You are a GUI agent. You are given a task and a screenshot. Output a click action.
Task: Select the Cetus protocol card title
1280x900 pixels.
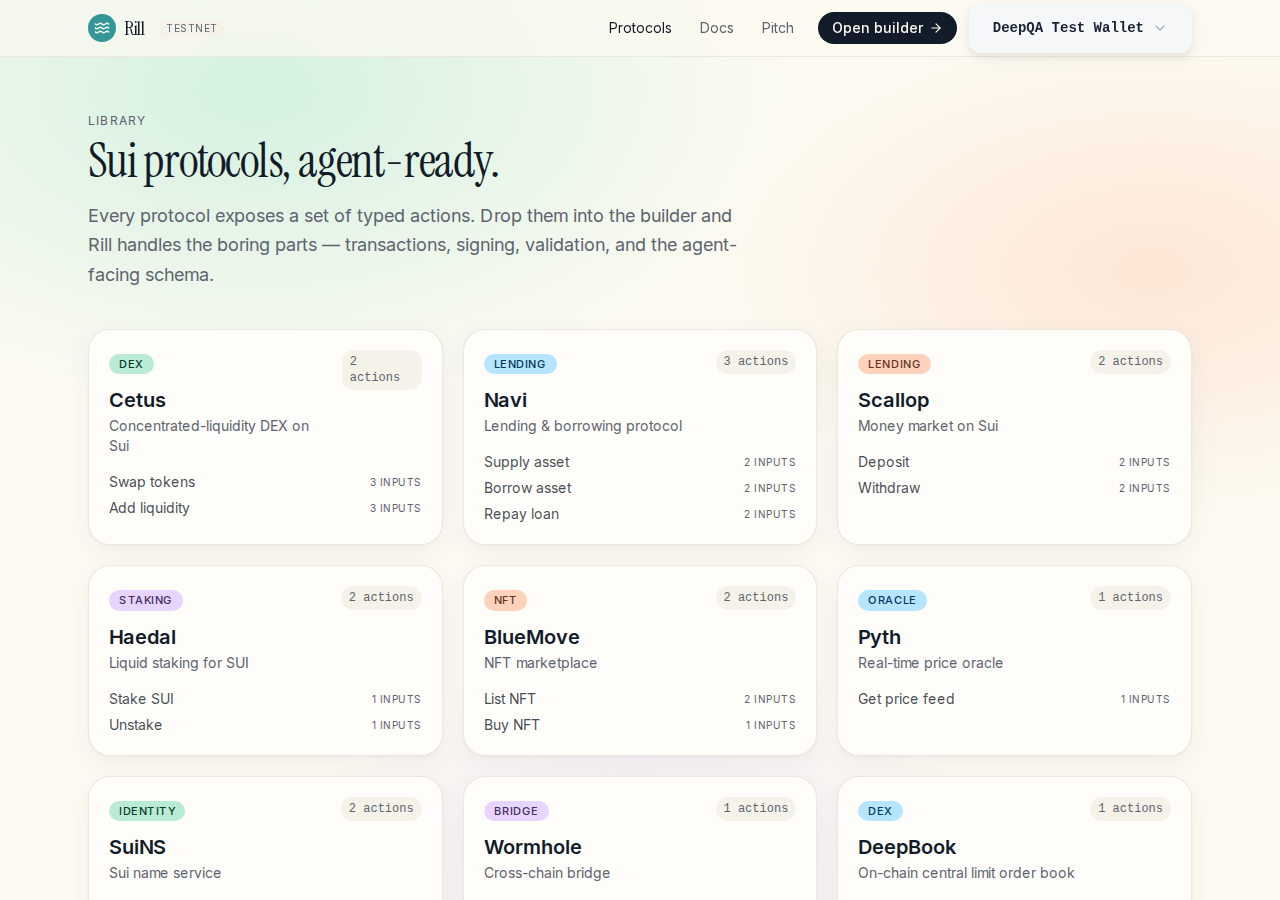(x=137, y=400)
